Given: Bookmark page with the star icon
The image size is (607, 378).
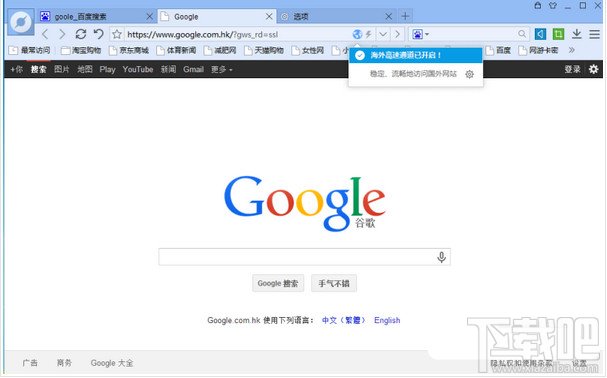Looking at the screenshot, I should (117, 34).
